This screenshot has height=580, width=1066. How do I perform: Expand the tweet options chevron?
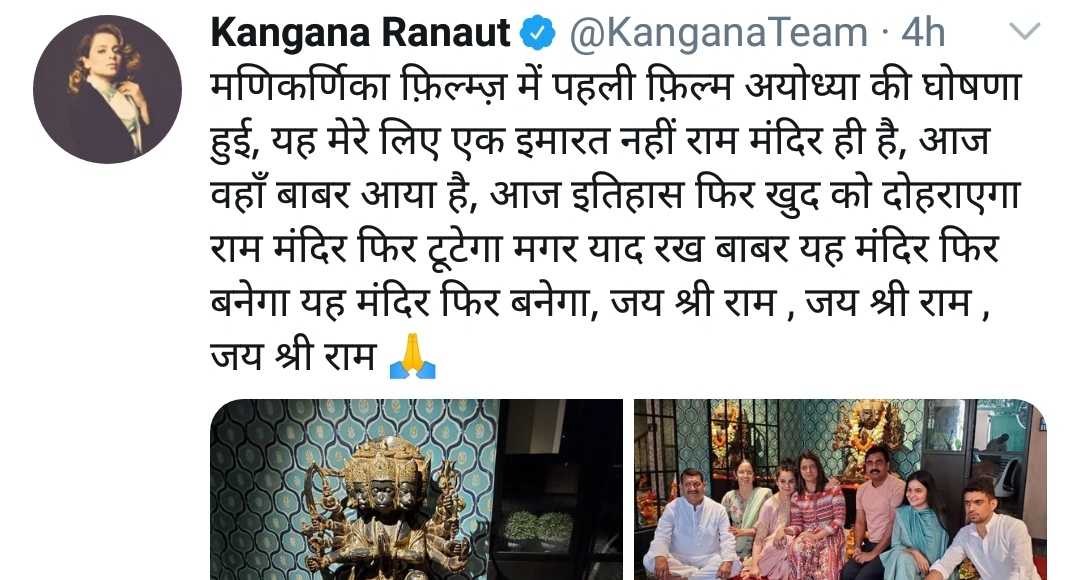[1025, 31]
